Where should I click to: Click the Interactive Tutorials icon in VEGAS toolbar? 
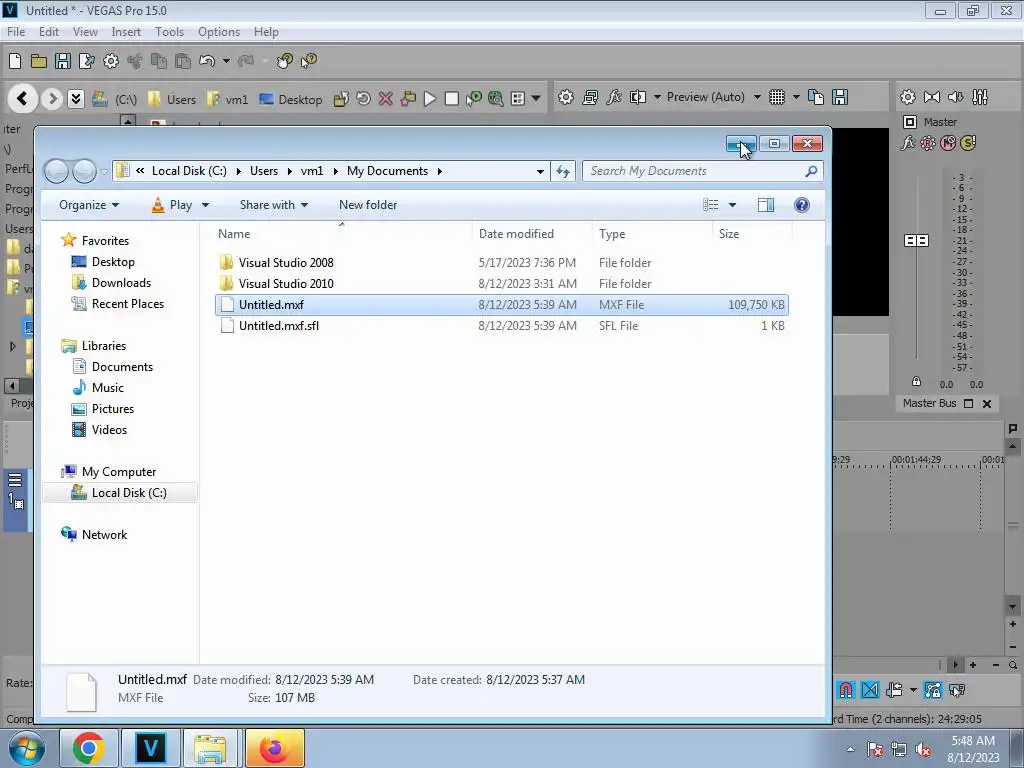click(284, 61)
